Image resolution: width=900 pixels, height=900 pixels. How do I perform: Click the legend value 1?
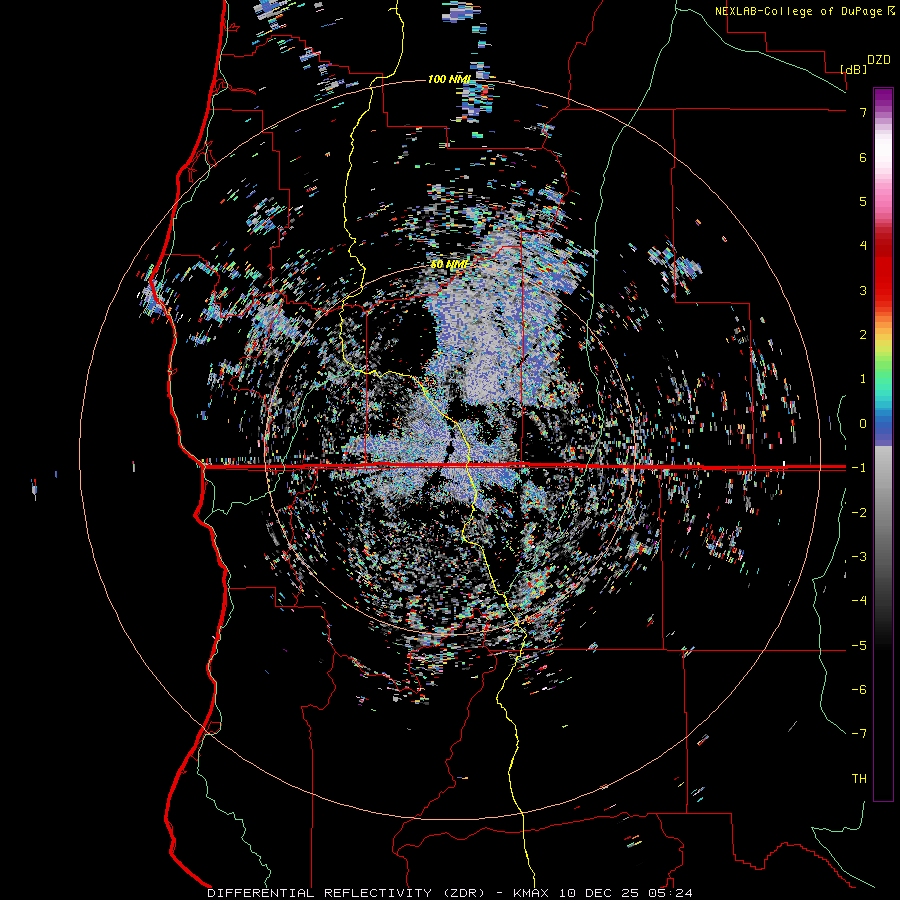tap(863, 379)
